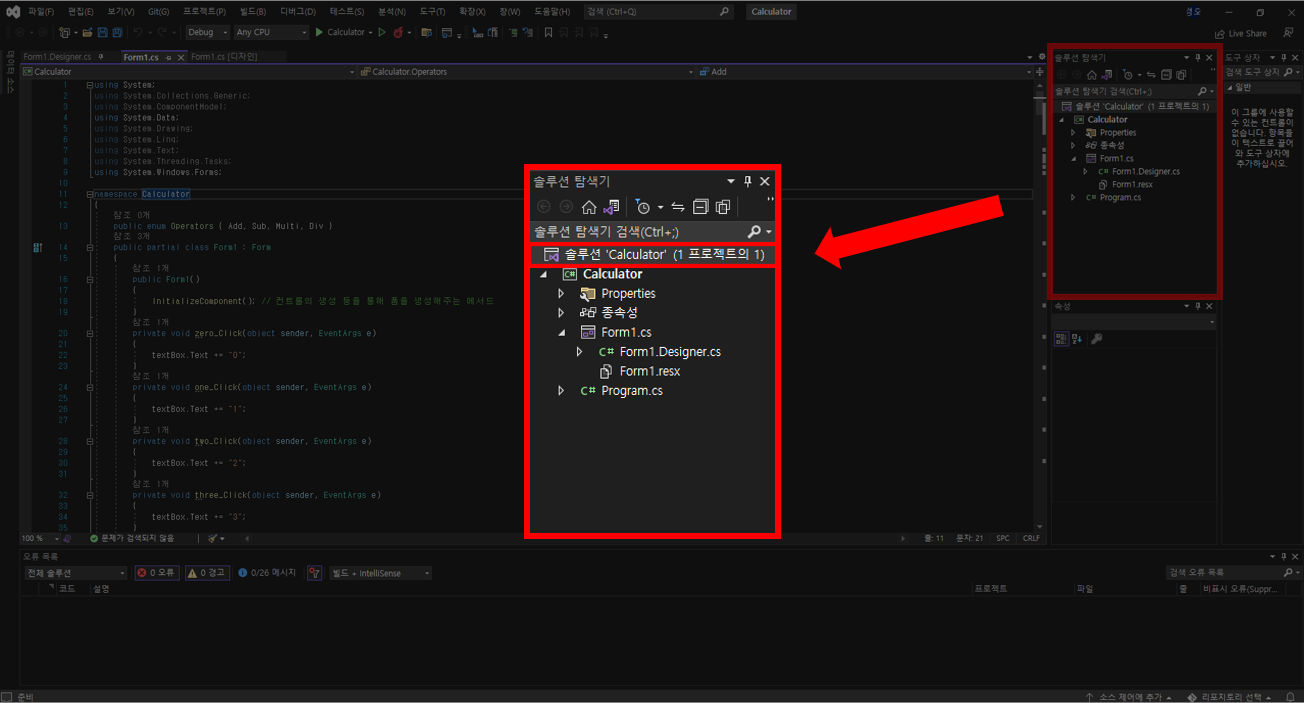Click the error list filter funnel icon
Screen dimensions: 1304x703
coord(314,573)
